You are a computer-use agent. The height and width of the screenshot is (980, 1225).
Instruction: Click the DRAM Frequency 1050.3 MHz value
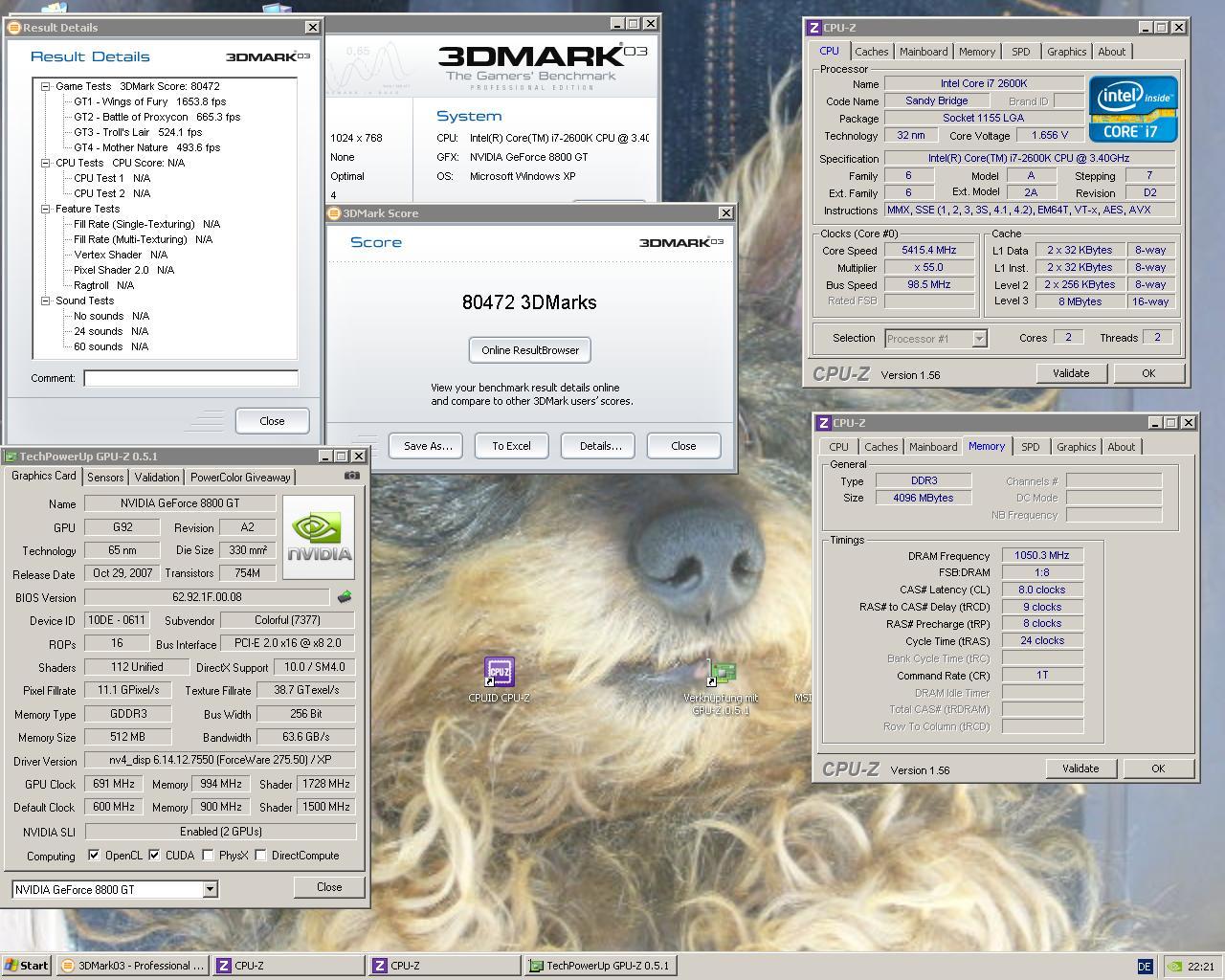tap(1042, 556)
